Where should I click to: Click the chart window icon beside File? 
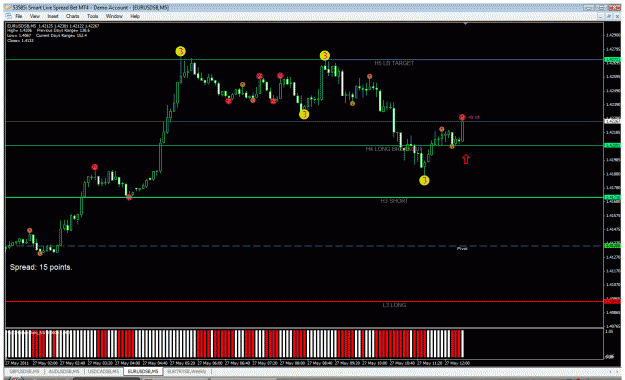[x=8, y=16]
